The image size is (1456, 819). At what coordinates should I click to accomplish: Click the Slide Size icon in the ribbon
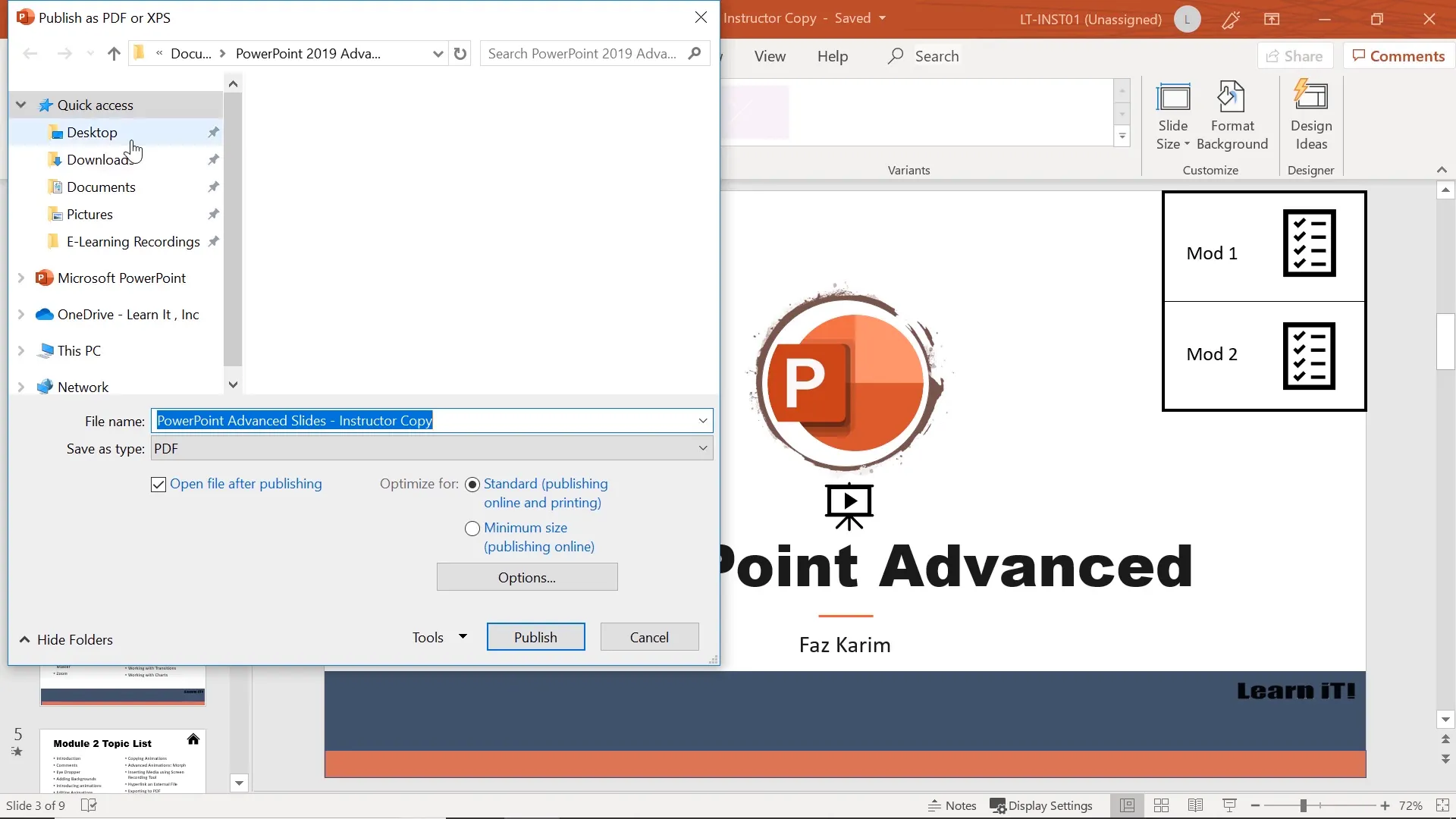[x=1173, y=116]
